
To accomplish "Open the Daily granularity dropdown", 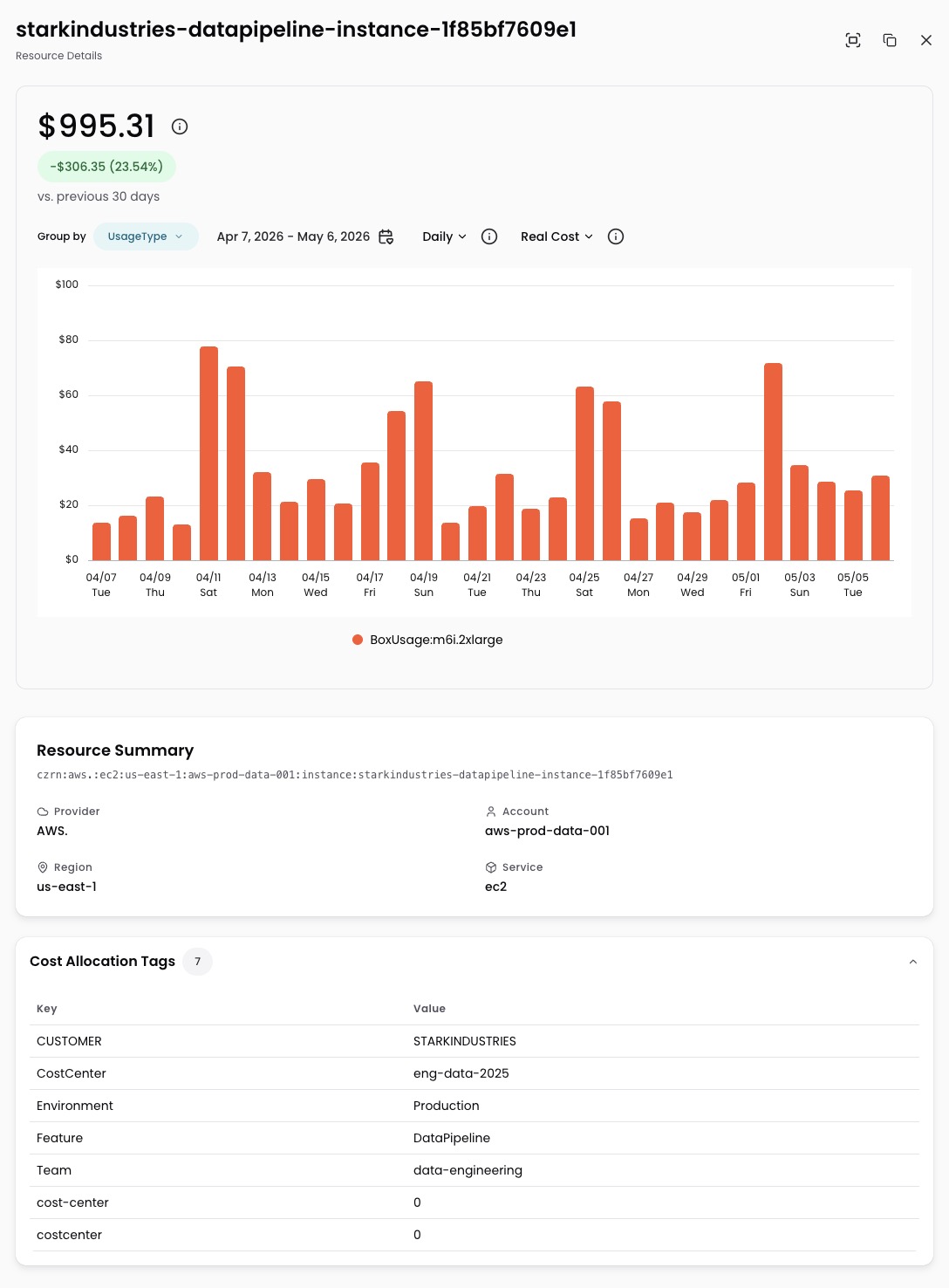I will [445, 236].
